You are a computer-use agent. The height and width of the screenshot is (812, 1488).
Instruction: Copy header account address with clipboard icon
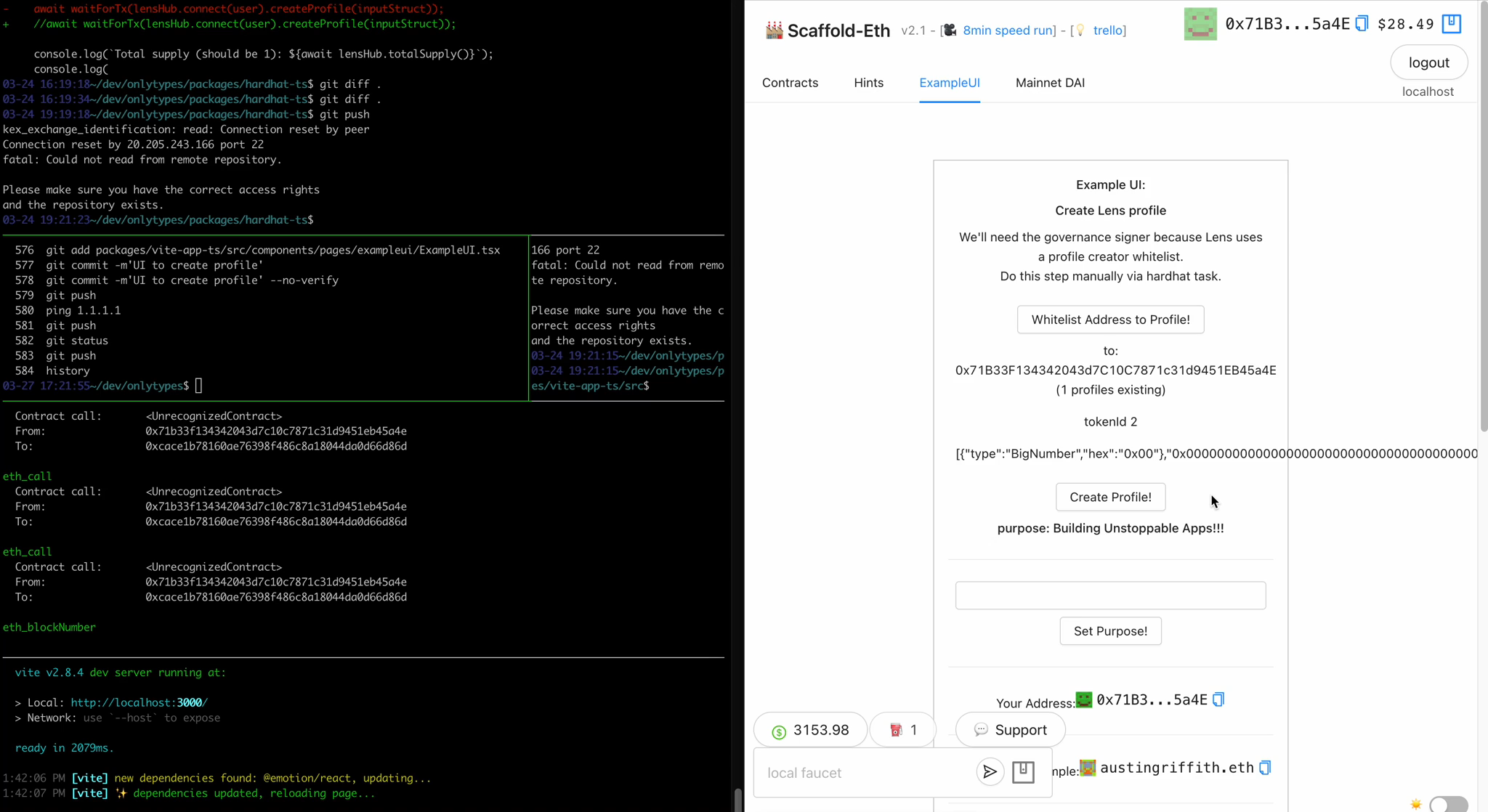(x=1362, y=24)
